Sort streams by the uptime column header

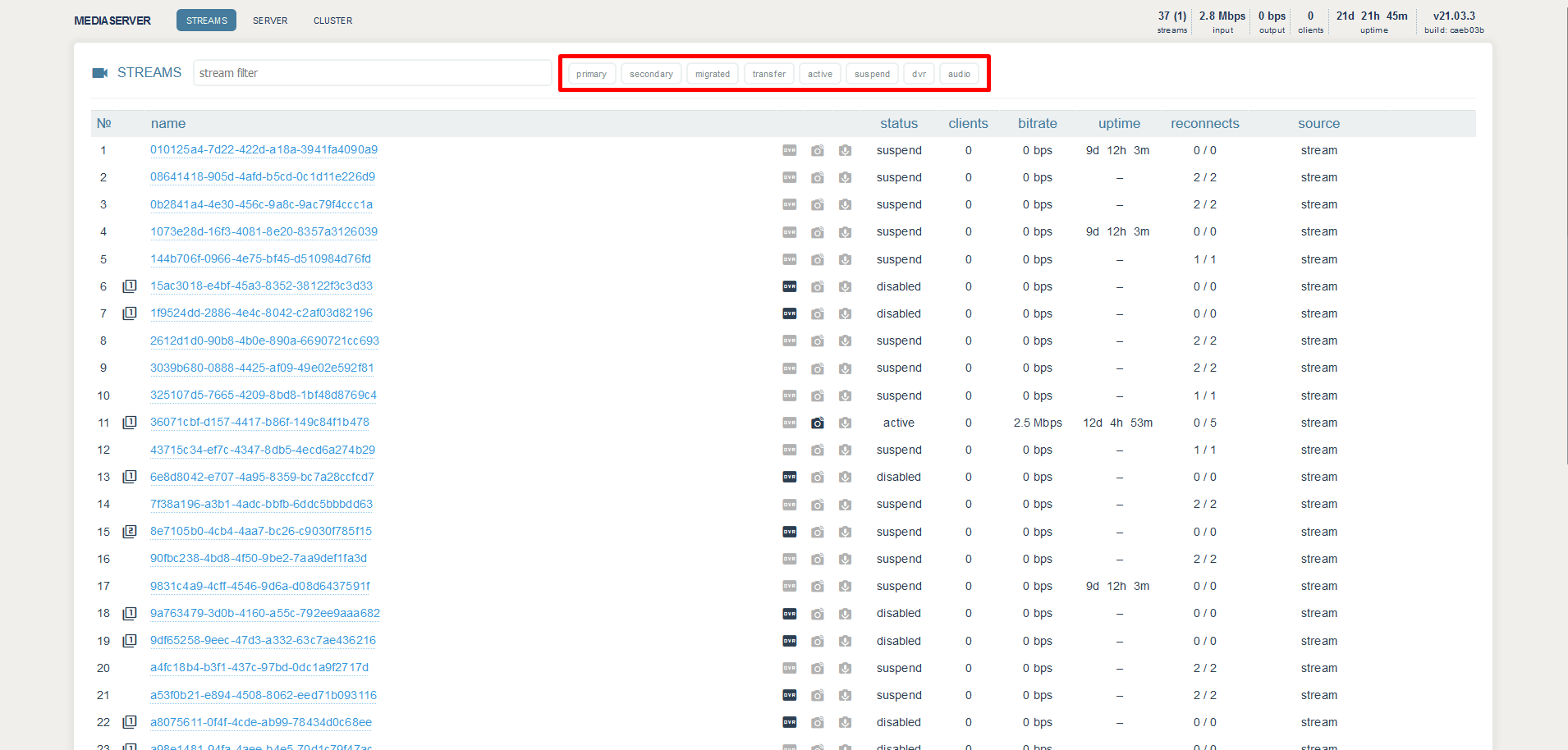point(1119,123)
